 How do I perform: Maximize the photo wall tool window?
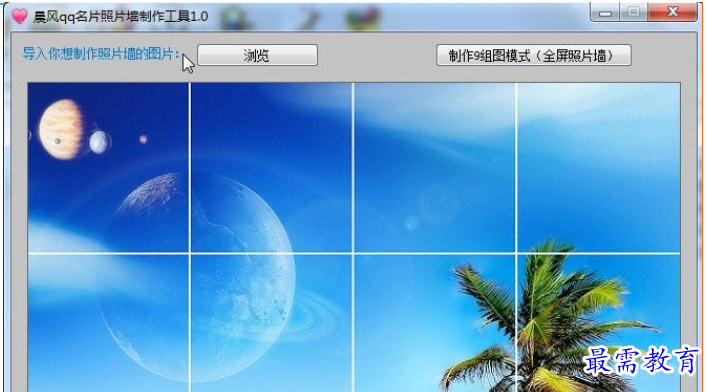coord(634,12)
